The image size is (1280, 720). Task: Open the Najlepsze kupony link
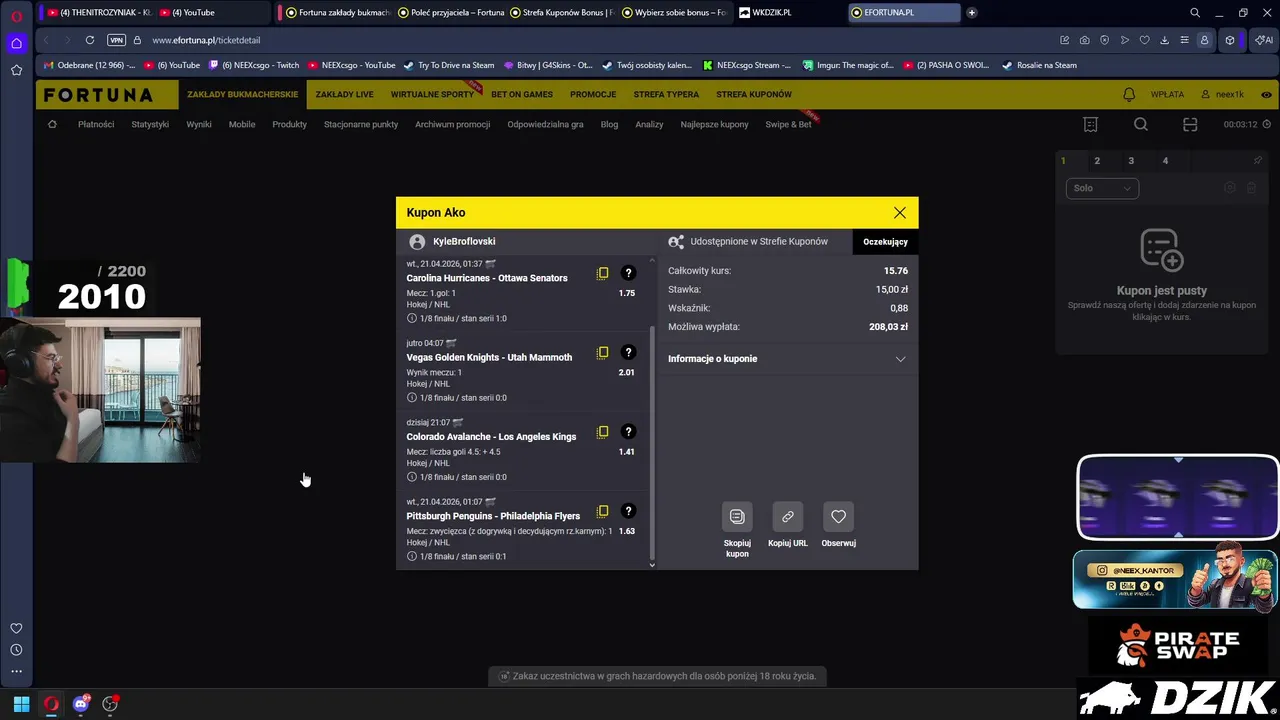pos(714,124)
